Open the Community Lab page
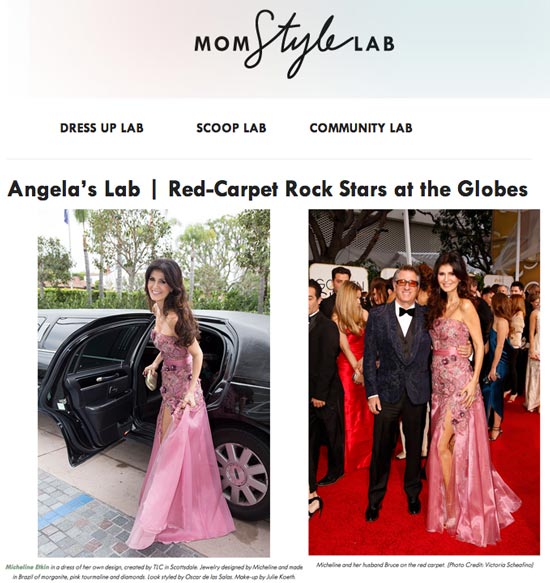 tap(361, 128)
